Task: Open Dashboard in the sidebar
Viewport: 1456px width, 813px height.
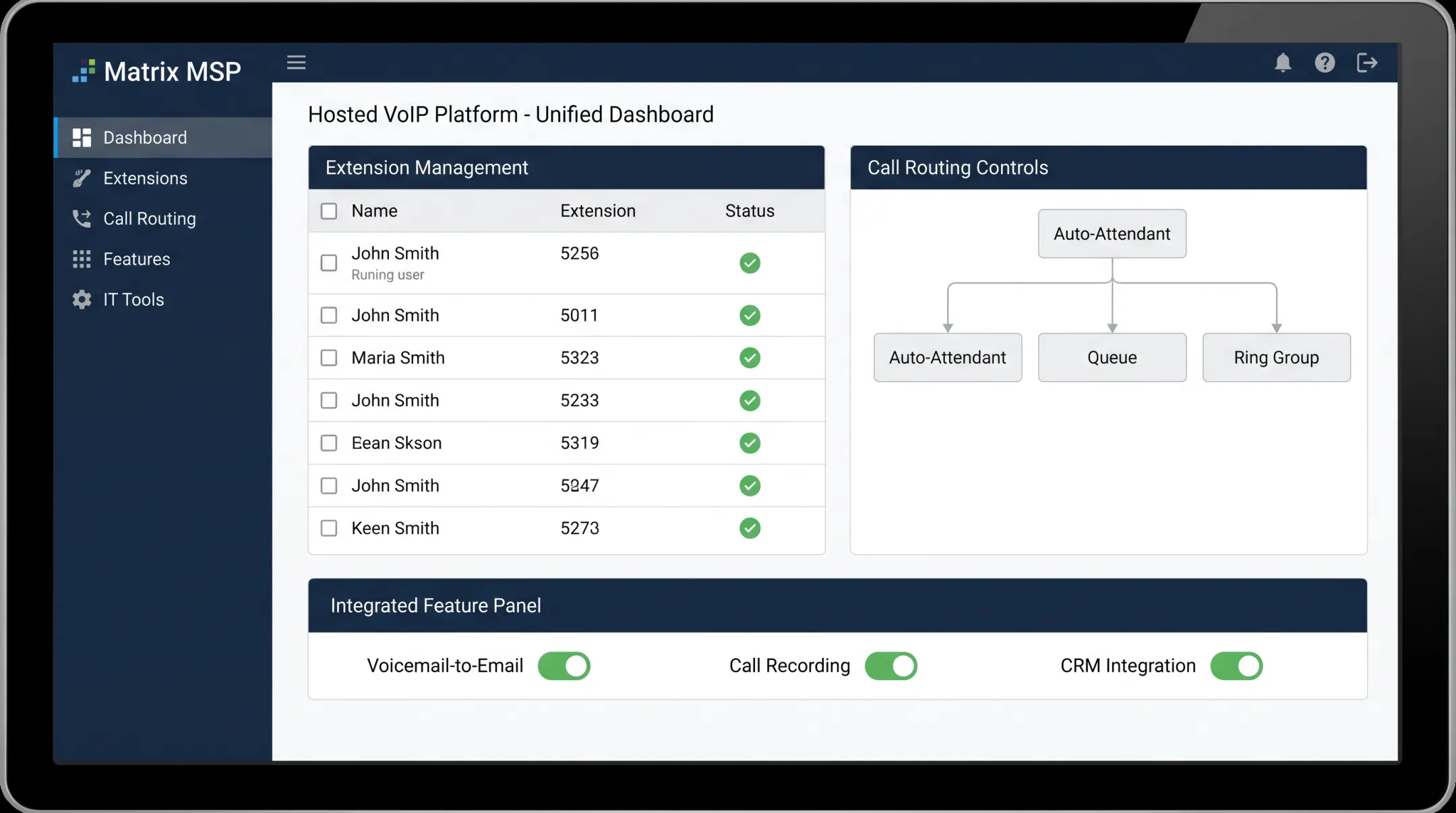Action: point(164,138)
